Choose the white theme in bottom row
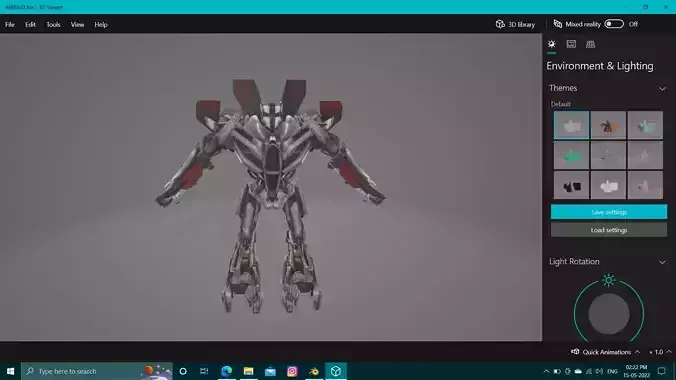676x380 pixels. (608, 185)
